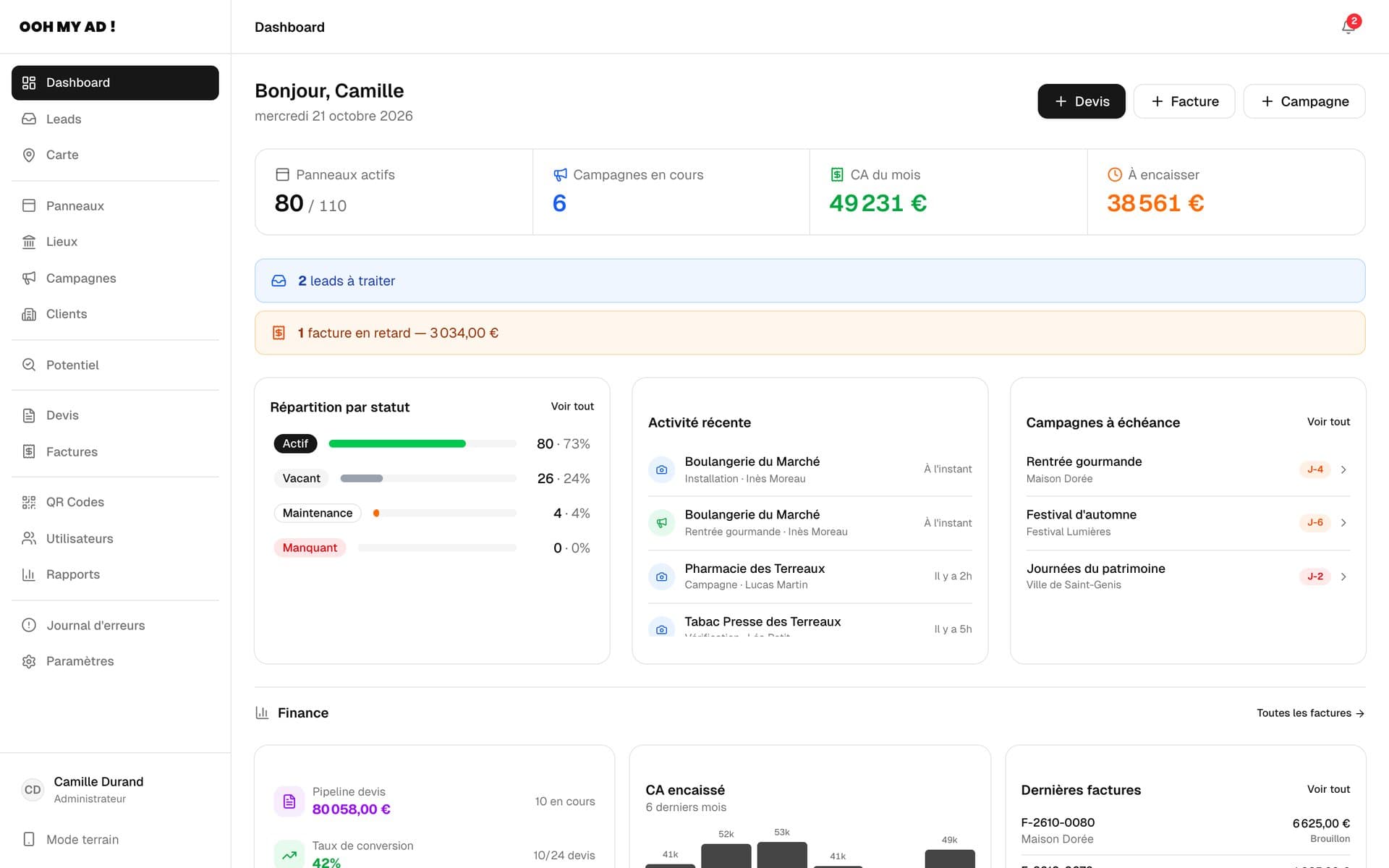Expand the Rentrée gourmande campaign chevron

pyautogui.click(x=1343, y=469)
